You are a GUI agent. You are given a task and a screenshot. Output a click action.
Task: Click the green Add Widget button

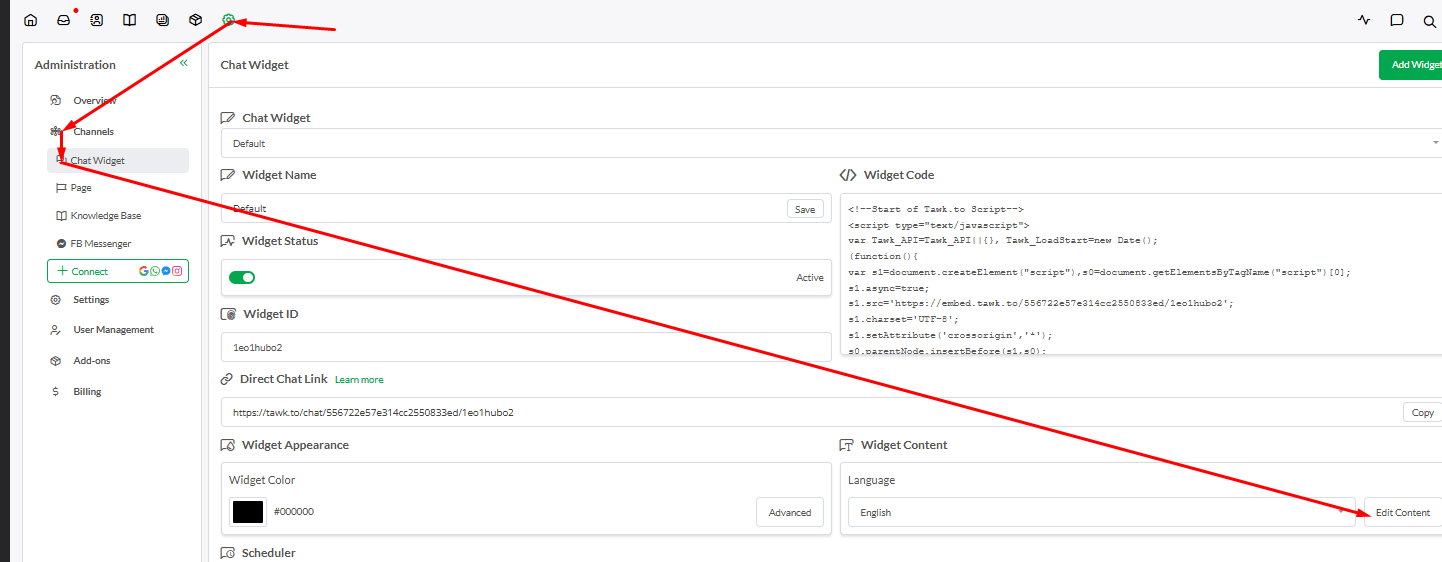pos(1410,65)
